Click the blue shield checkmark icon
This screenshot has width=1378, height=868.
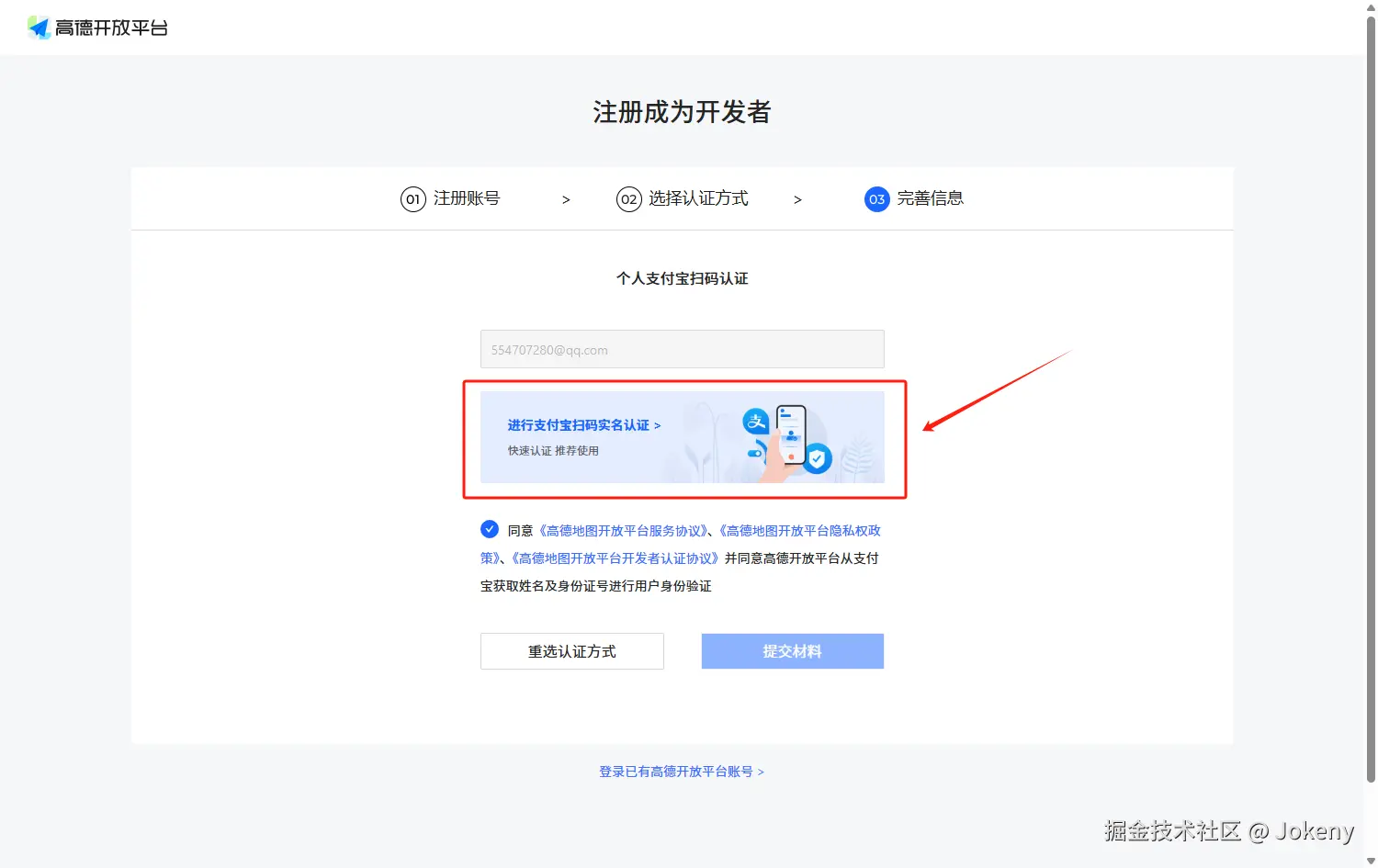(x=817, y=457)
